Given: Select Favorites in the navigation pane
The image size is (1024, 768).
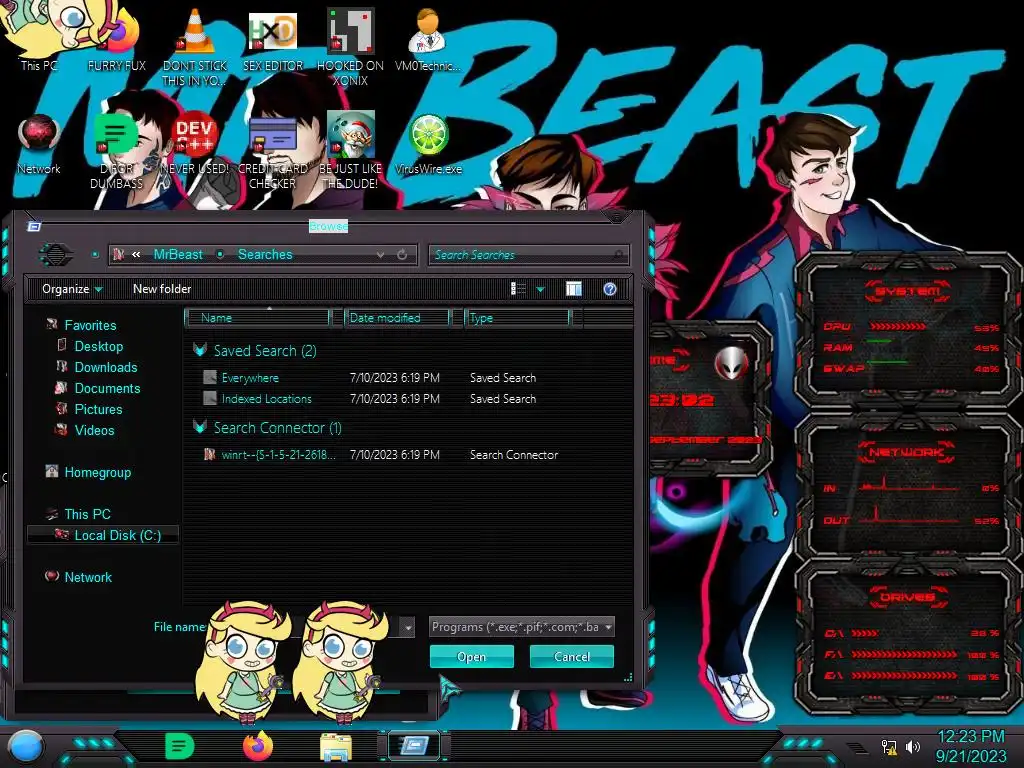Looking at the screenshot, I should [x=90, y=325].
